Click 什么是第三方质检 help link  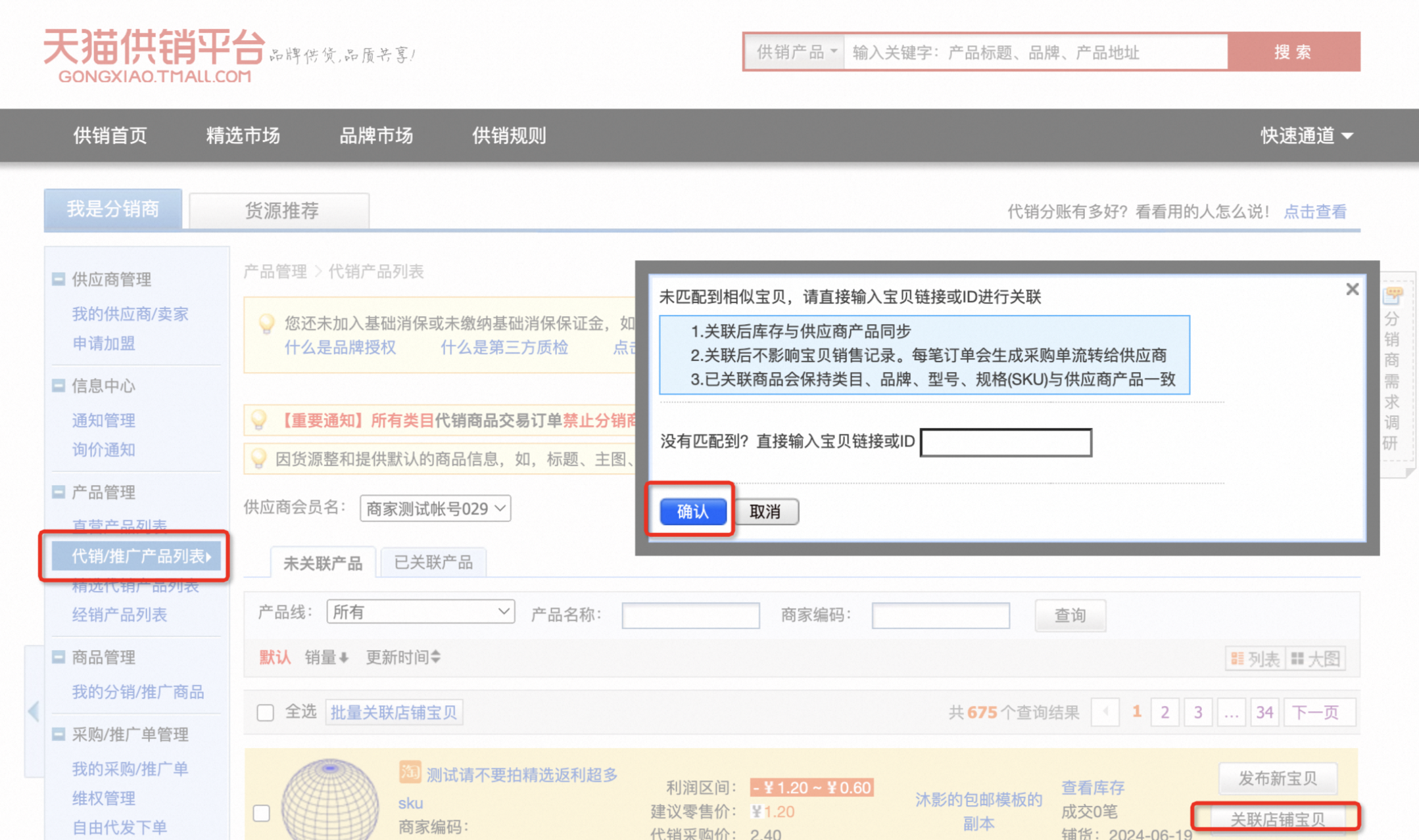[x=504, y=348]
